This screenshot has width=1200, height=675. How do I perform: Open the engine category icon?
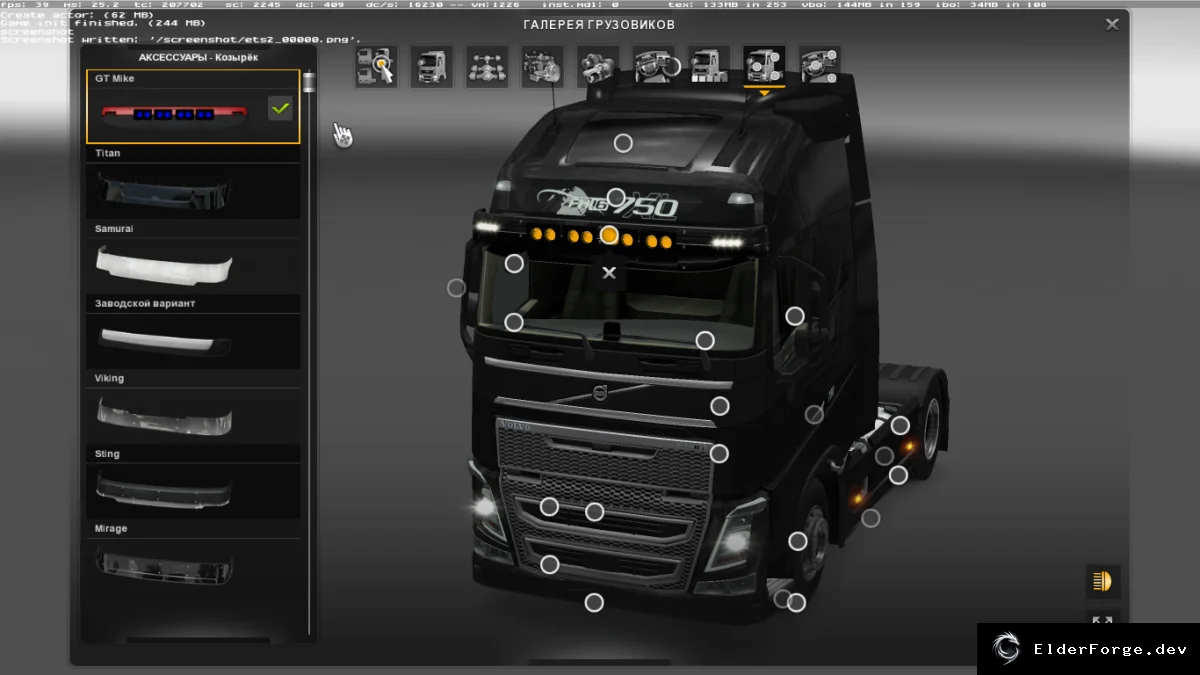(x=542, y=67)
